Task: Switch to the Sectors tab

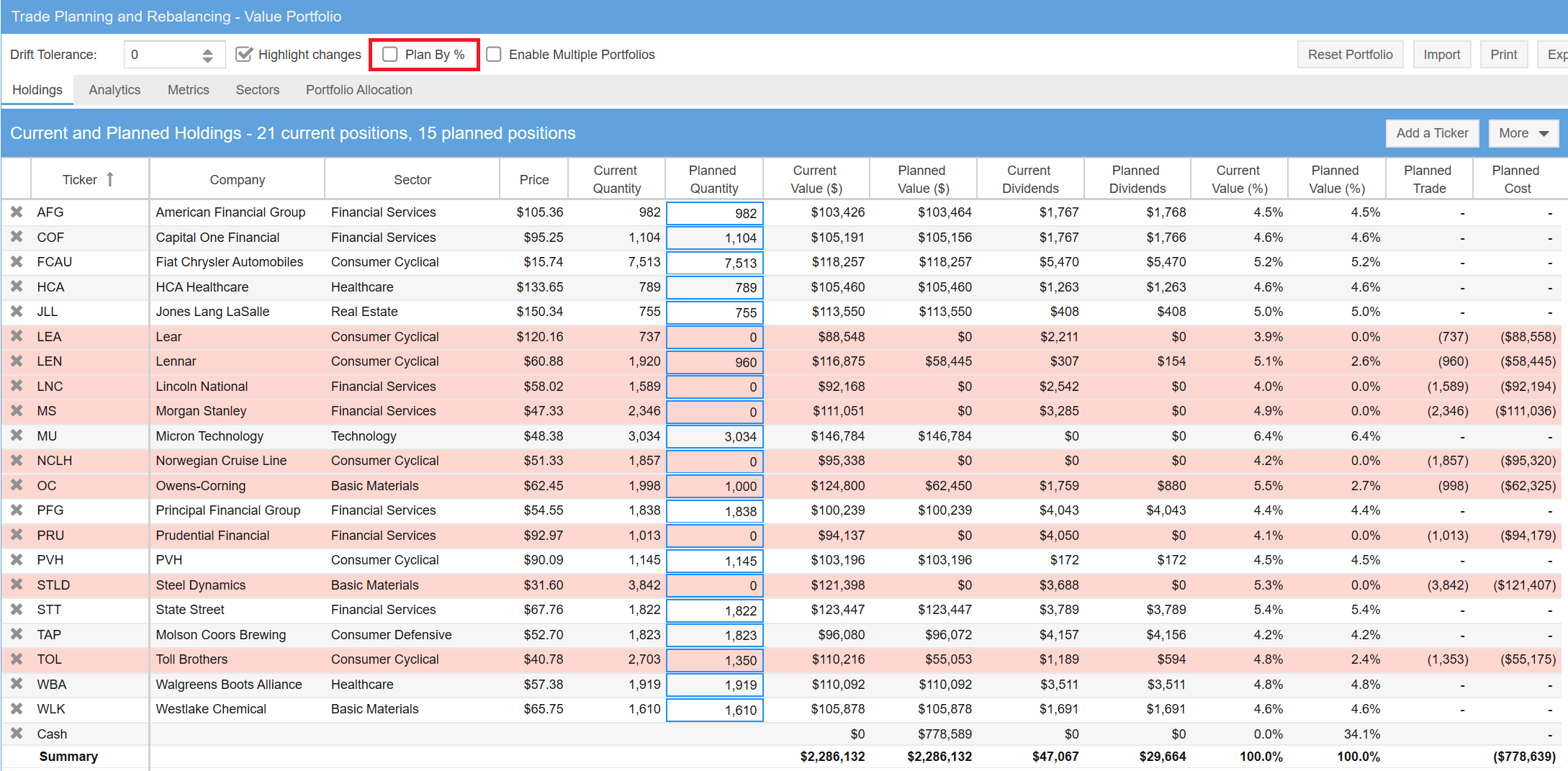Action: [x=258, y=90]
